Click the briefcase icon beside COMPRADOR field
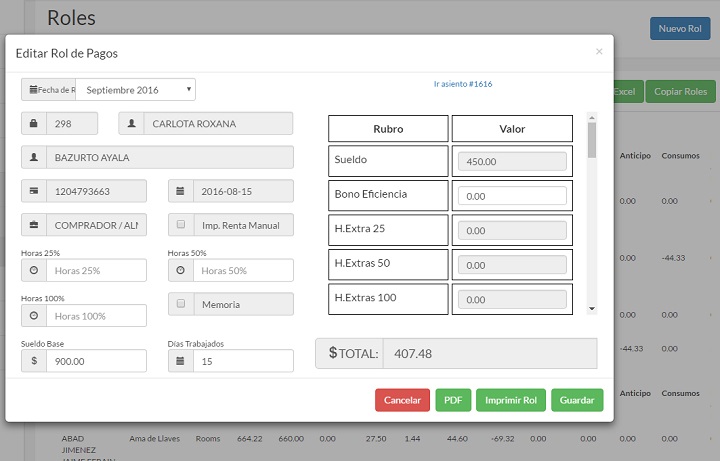This screenshot has width=720, height=461. [x=34, y=225]
